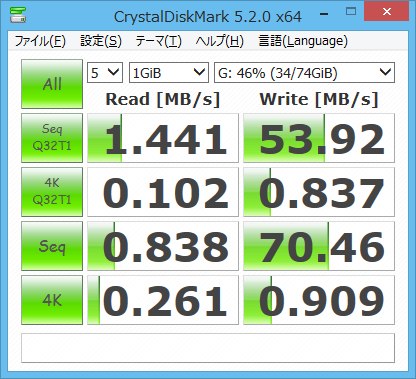This screenshot has height=379, width=416.
Task: Open the test size dropdown showing 1GiB
Action: tap(169, 72)
